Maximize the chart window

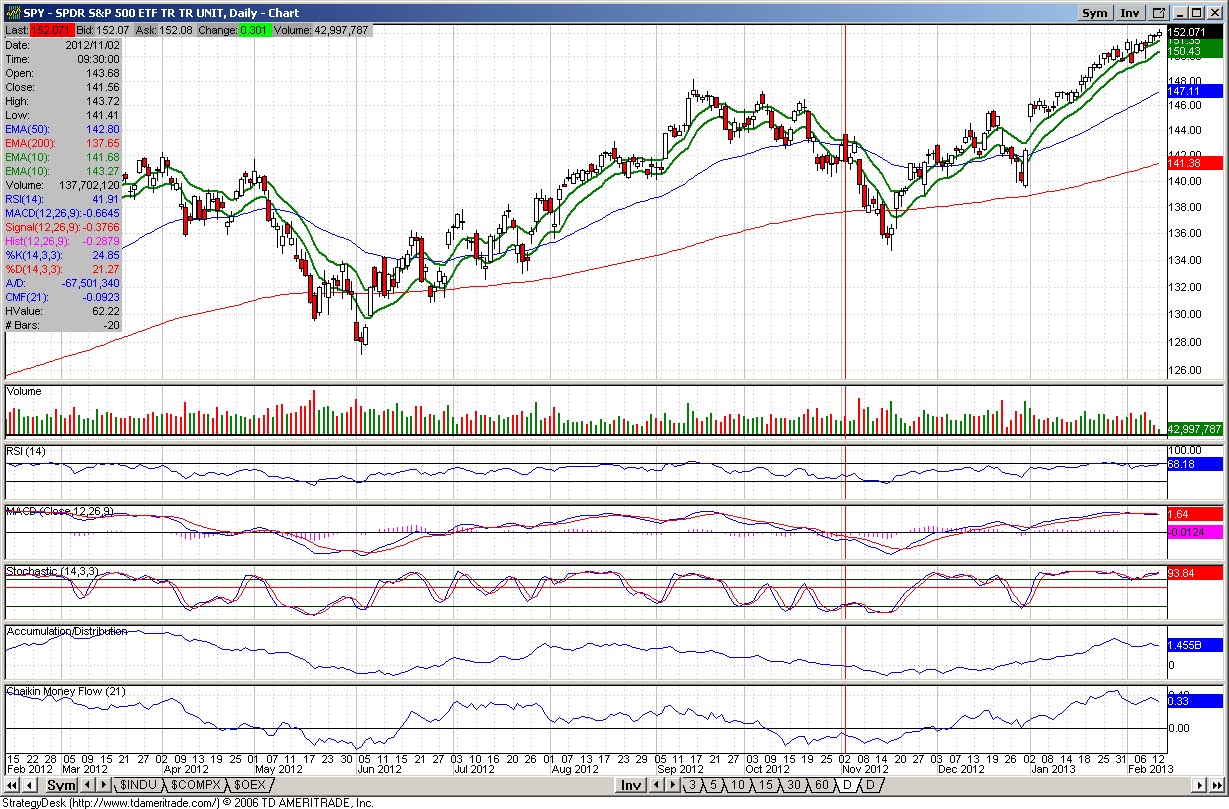click(x=1195, y=13)
